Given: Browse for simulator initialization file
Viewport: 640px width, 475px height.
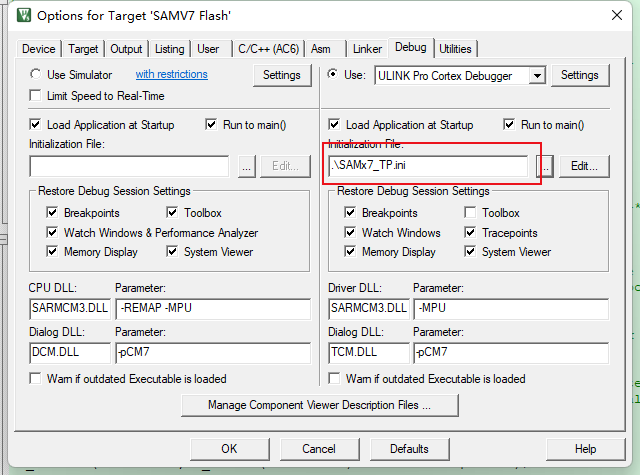Looking at the screenshot, I should point(247,167).
